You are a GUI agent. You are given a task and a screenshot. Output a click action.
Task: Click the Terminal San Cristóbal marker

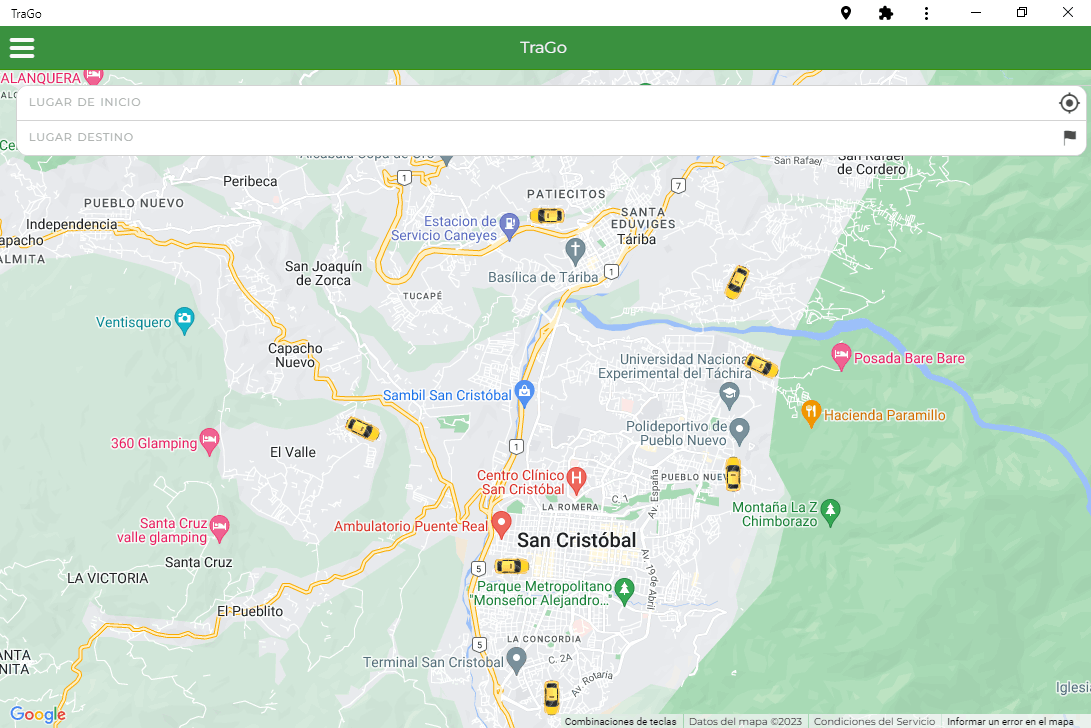tap(516, 659)
